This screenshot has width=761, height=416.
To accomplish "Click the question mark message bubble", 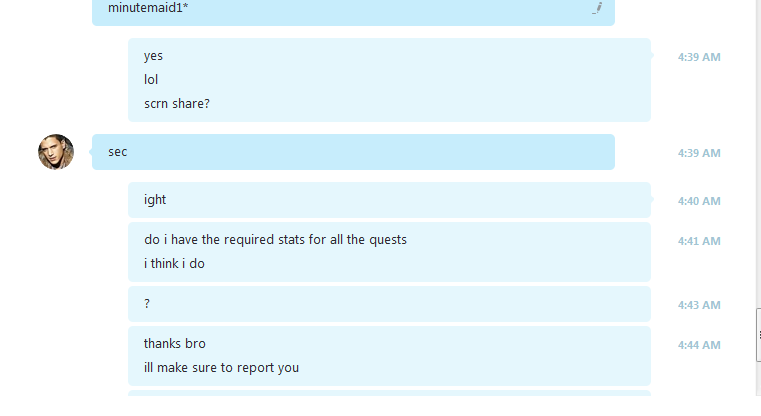I will [389, 304].
